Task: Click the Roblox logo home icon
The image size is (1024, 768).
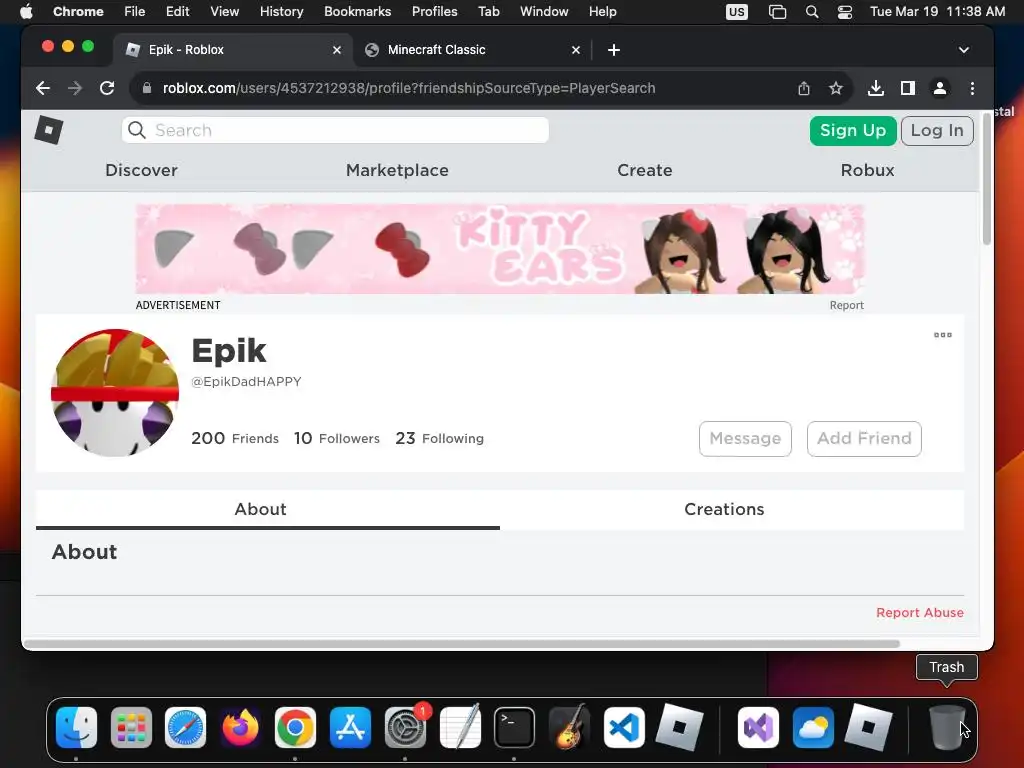Action: pos(49,130)
